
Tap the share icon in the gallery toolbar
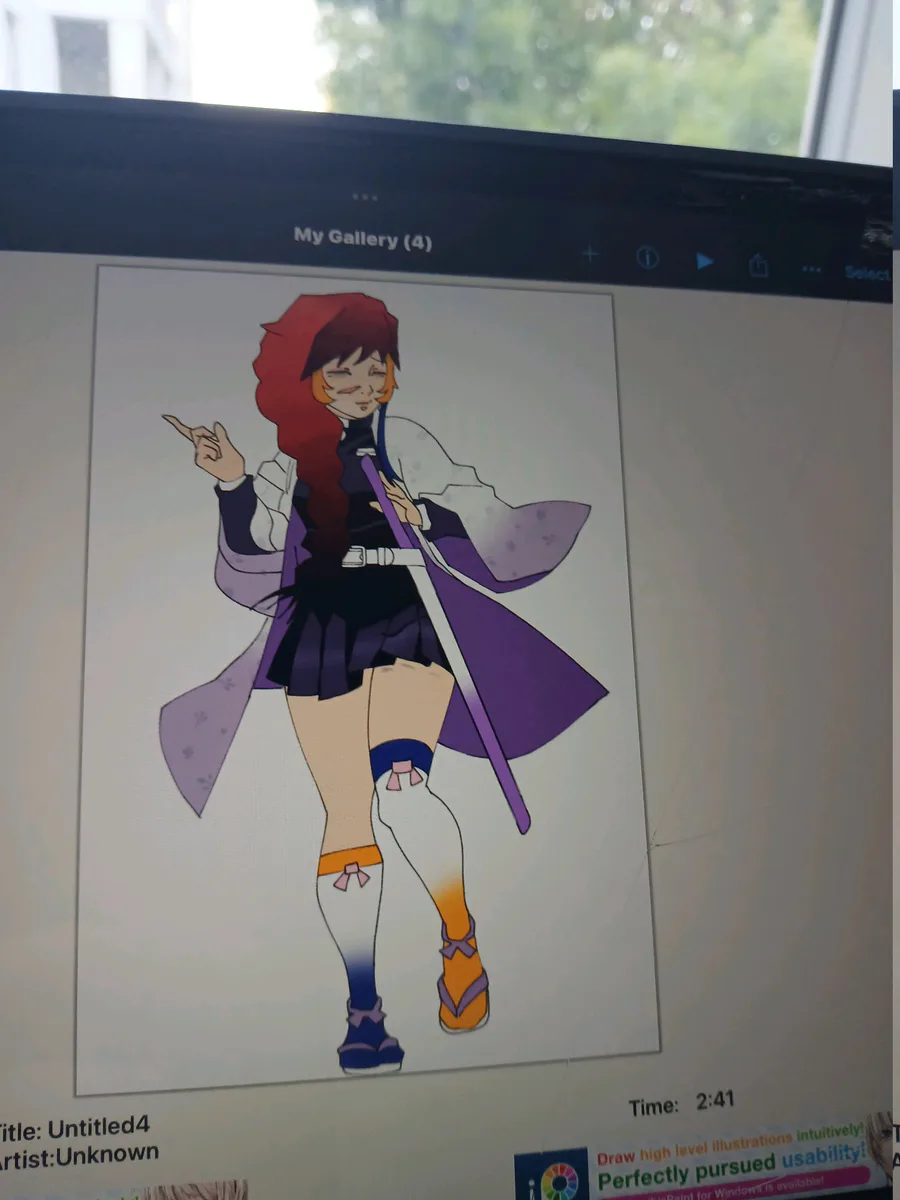[759, 264]
